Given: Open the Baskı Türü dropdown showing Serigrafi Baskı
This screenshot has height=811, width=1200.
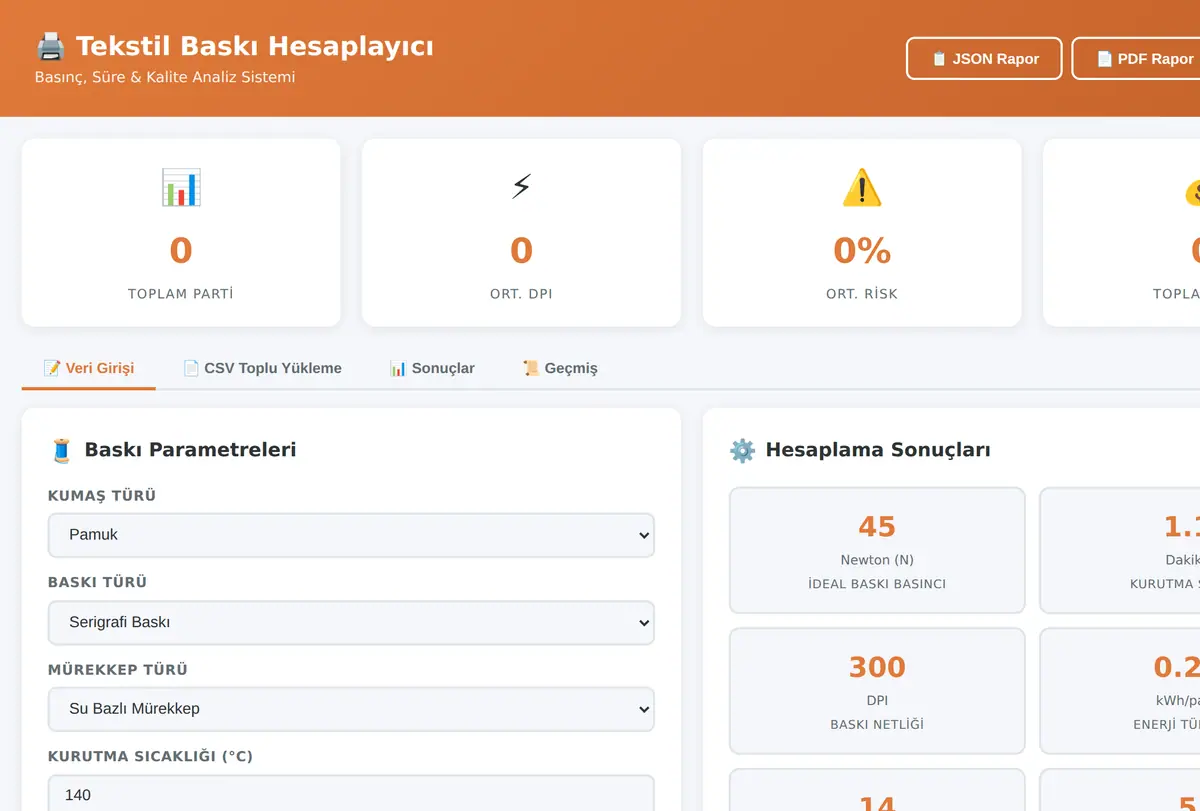Looking at the screenshot, I should tap(351, 622).
